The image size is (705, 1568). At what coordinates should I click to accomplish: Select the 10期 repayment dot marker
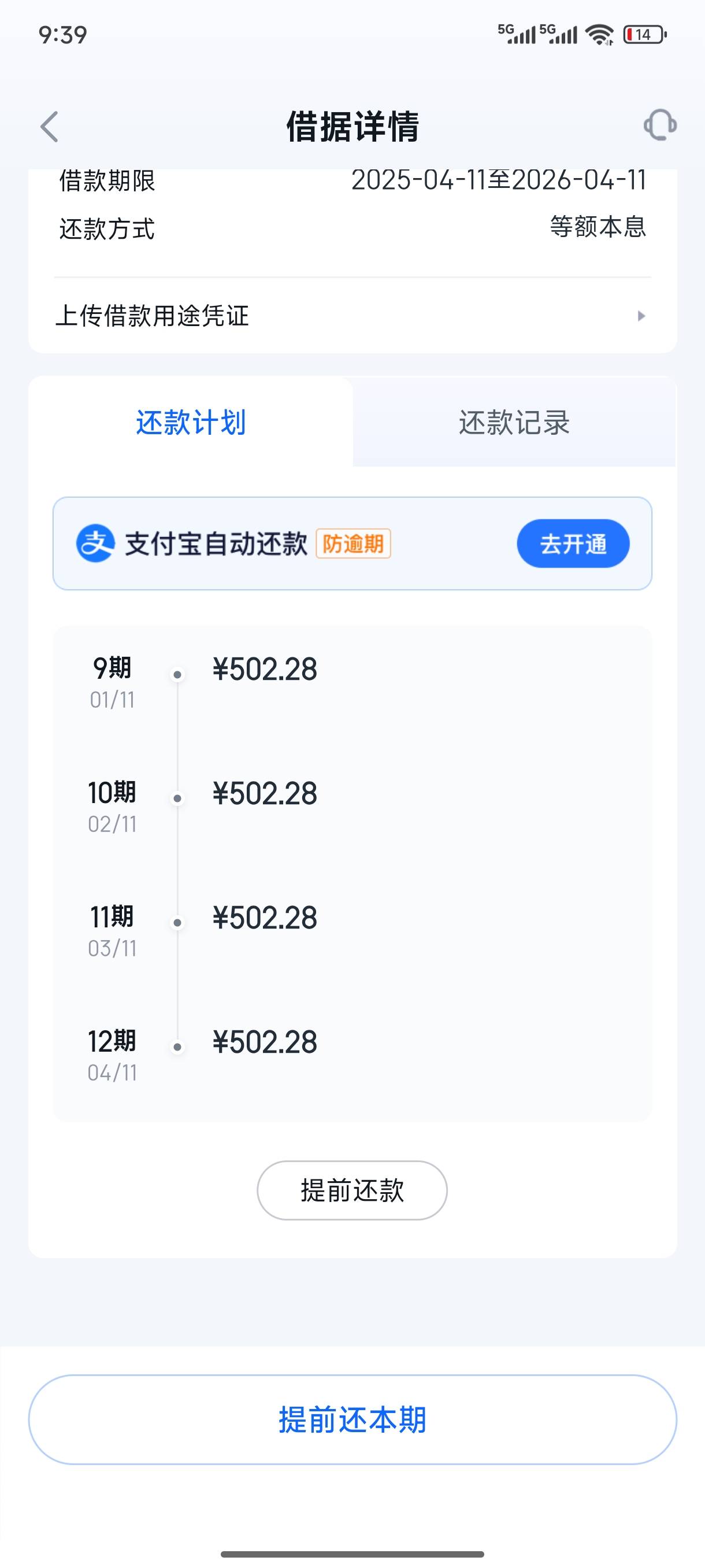177,798
